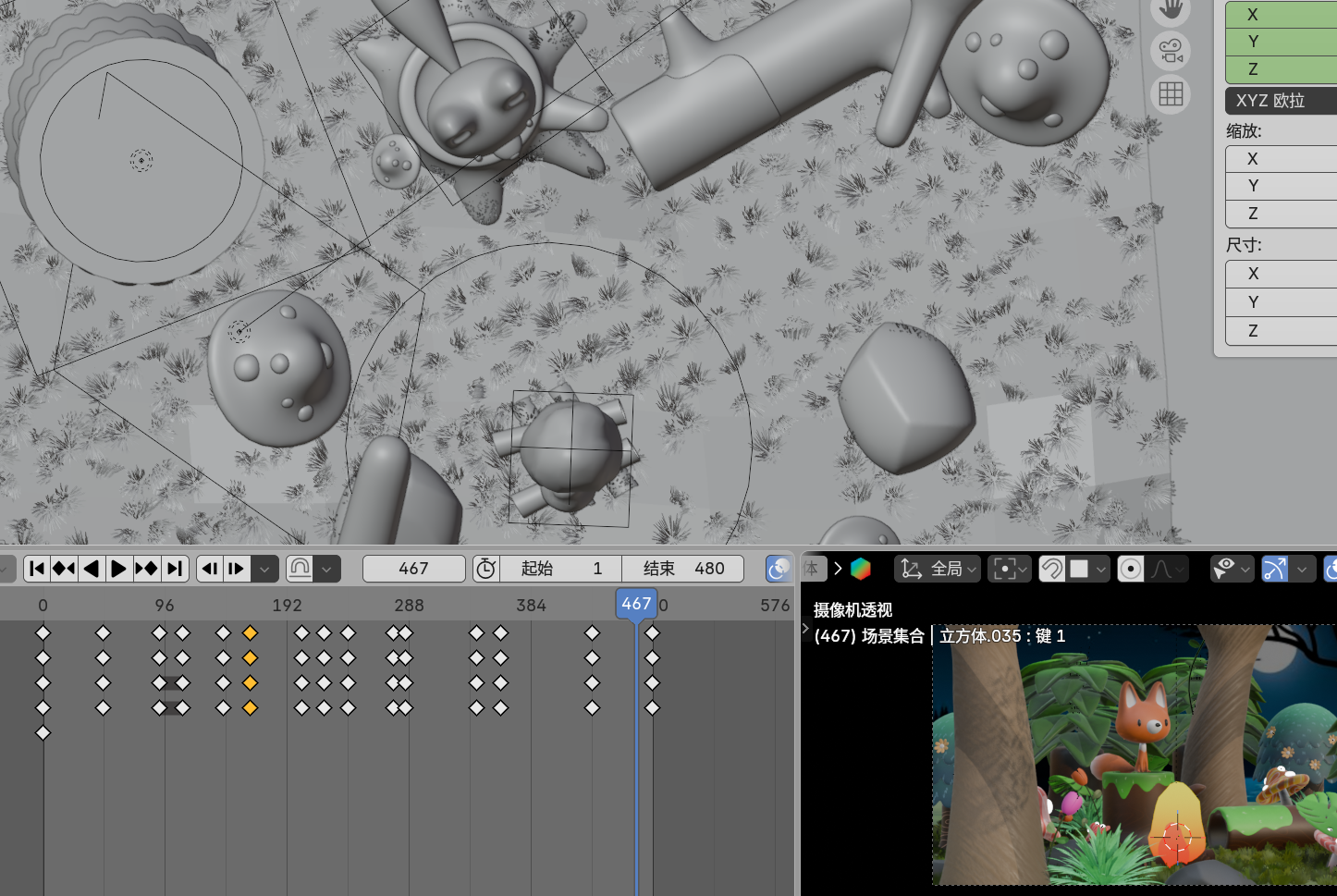The width and height of the screenshot is (1337, 896).
Task: Click the frame number 288 on the timeline ruler
Action: pos(409,606)
